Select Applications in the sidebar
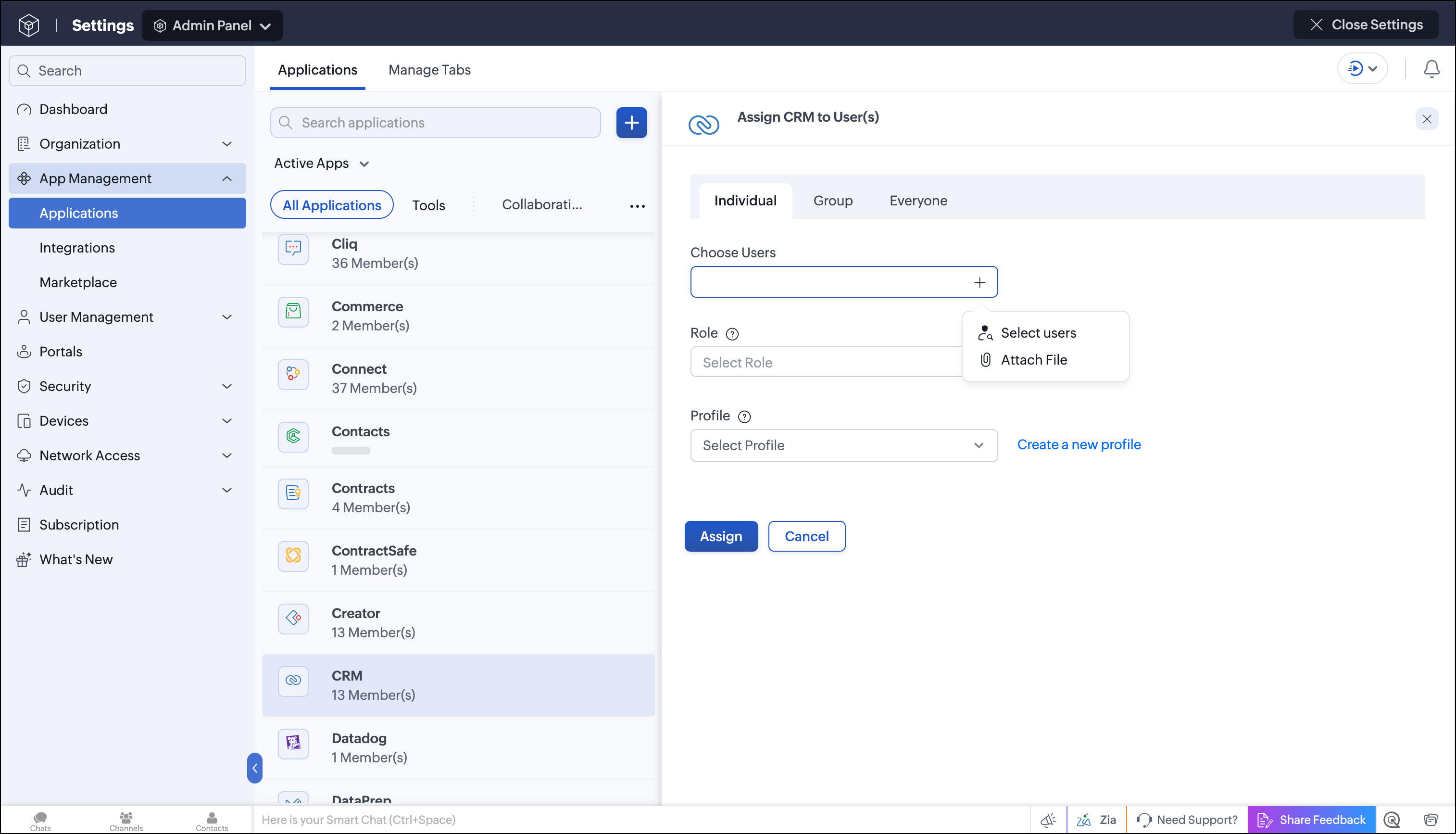 click(127, 213)
